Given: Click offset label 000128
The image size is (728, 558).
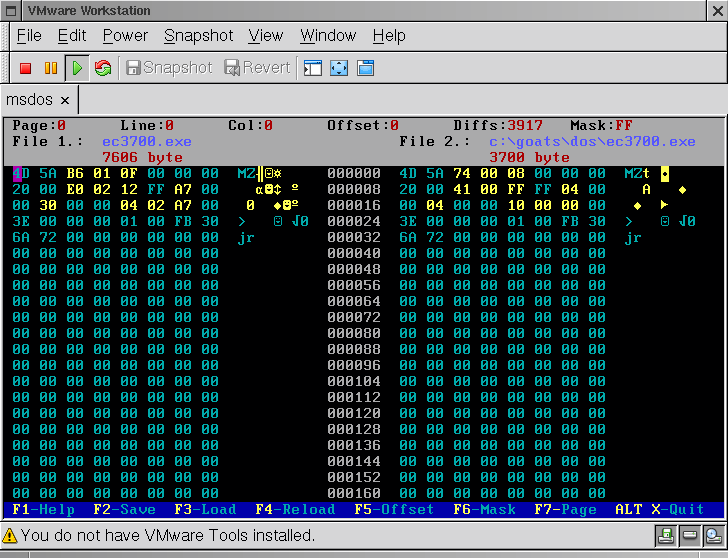Looking at the screenshot, I should [x=354, y=429].
